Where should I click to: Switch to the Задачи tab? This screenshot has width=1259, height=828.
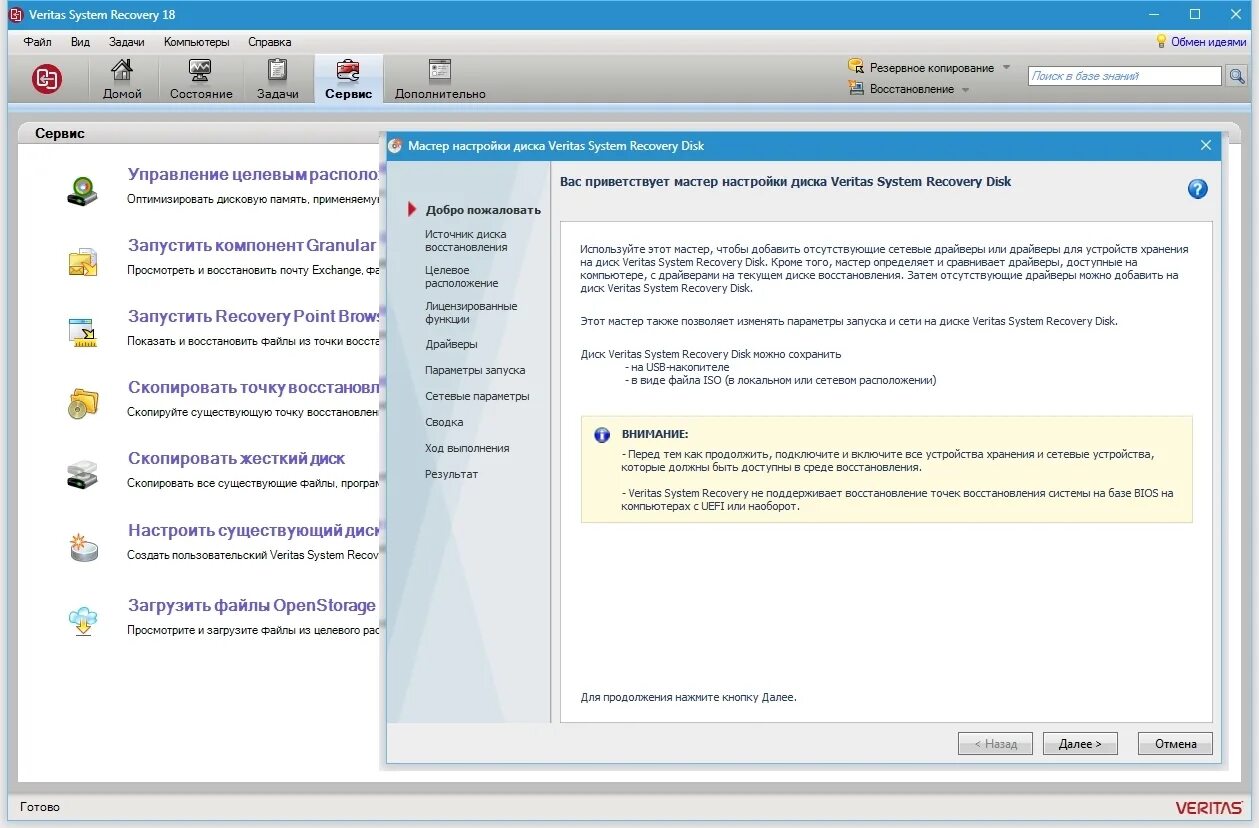click(x=277, y=79)
